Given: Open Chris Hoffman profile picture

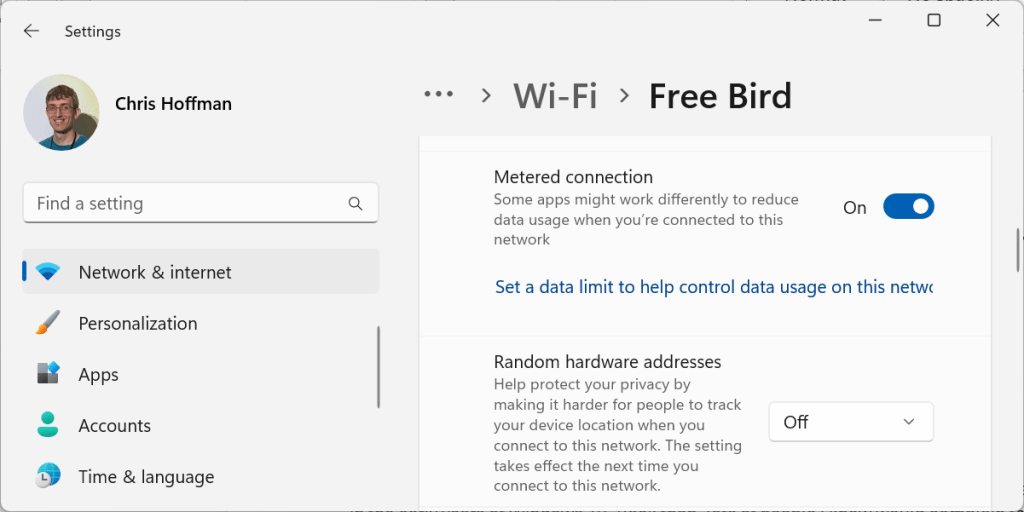Looking at the screenshot, I should (x=61, y=112).
